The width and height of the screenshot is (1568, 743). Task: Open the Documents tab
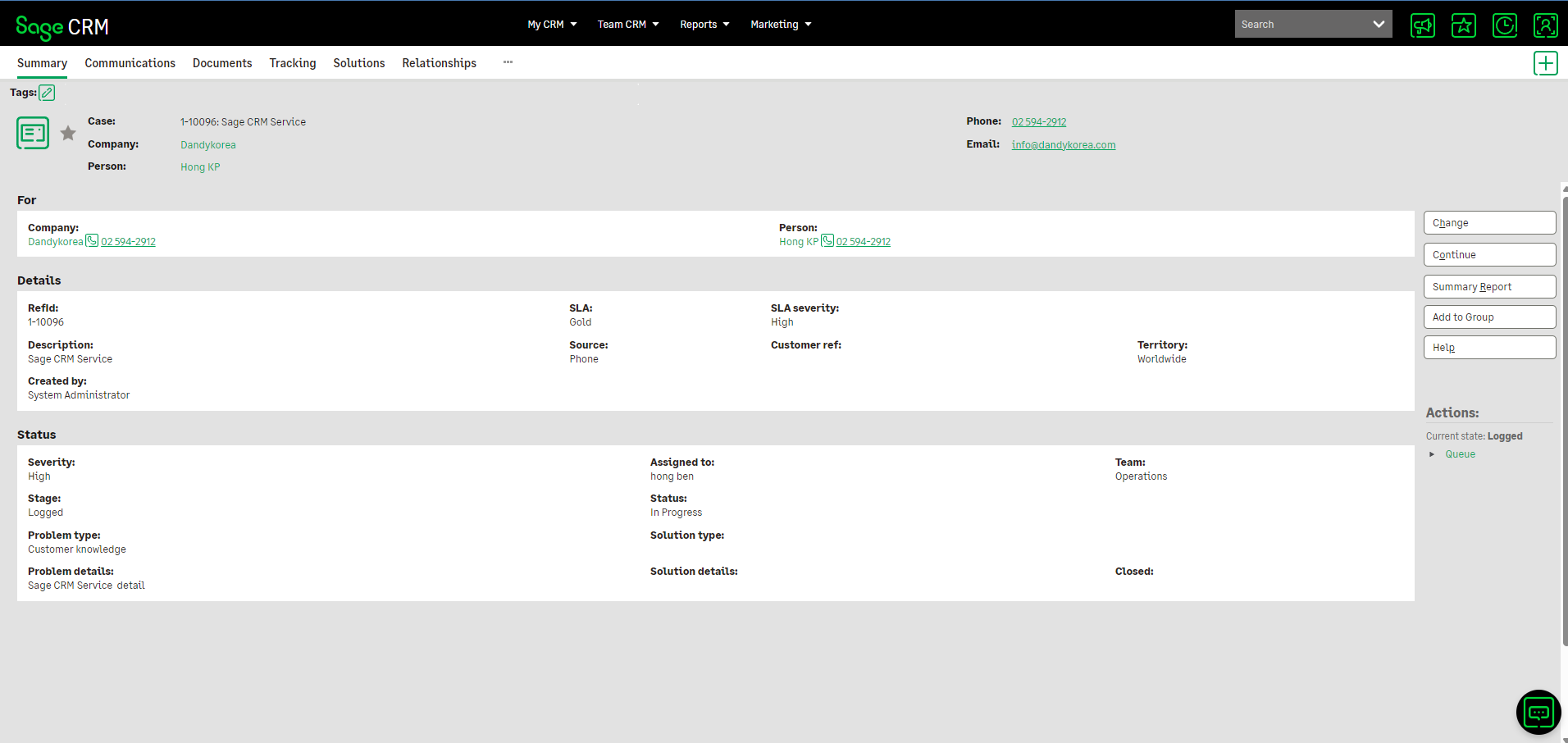(x=222, y=63)
